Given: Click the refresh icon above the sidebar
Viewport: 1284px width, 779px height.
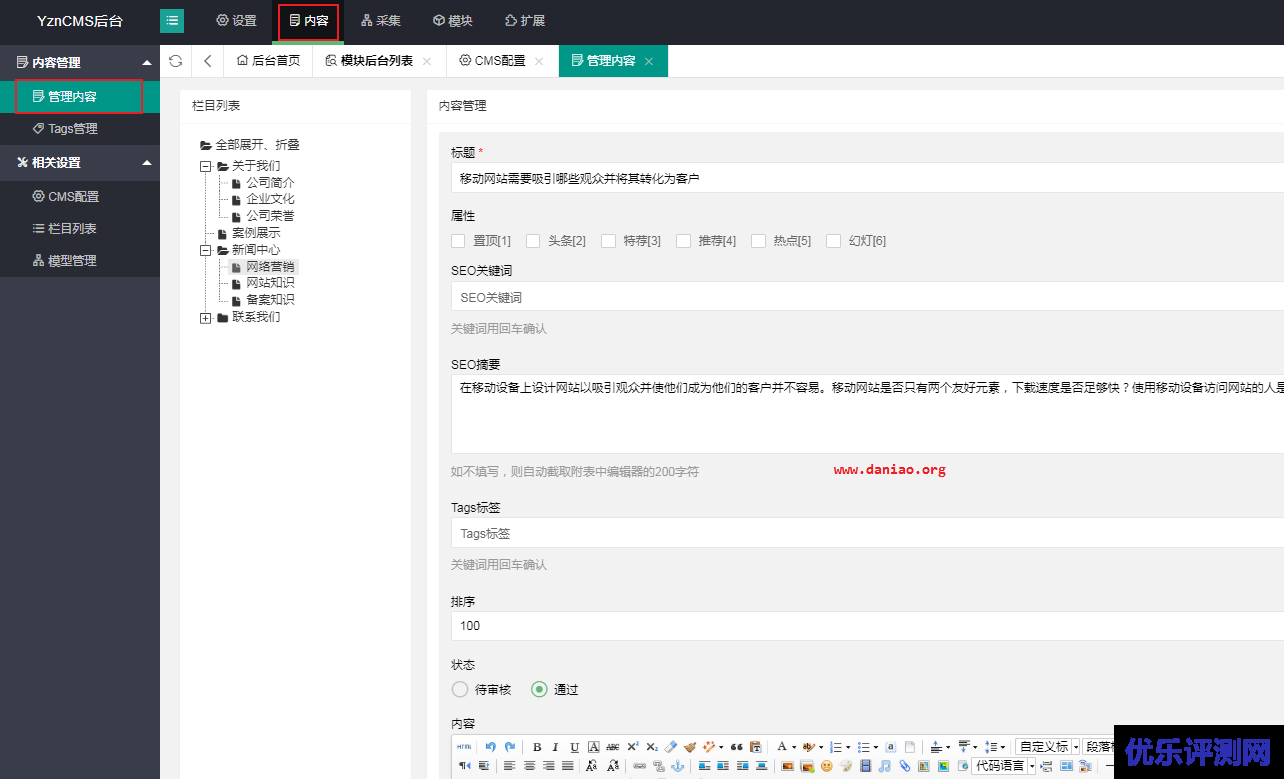Looking at the screenshot, I should tap(174, 60).
